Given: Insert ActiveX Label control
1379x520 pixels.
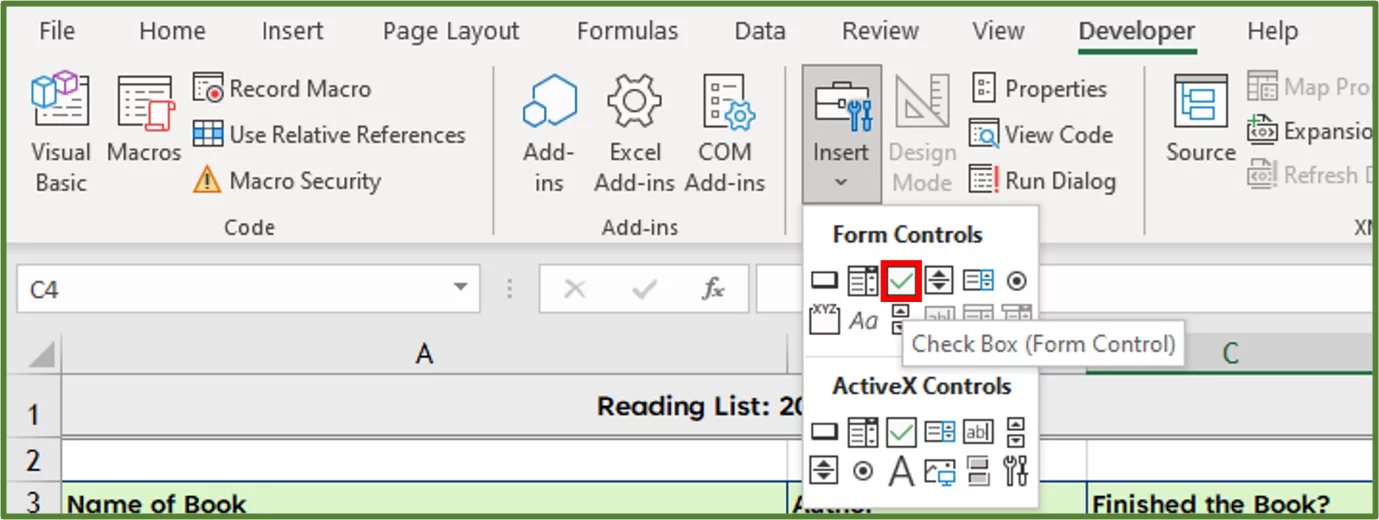Looking at the screenshot, I should click(901, 470).
